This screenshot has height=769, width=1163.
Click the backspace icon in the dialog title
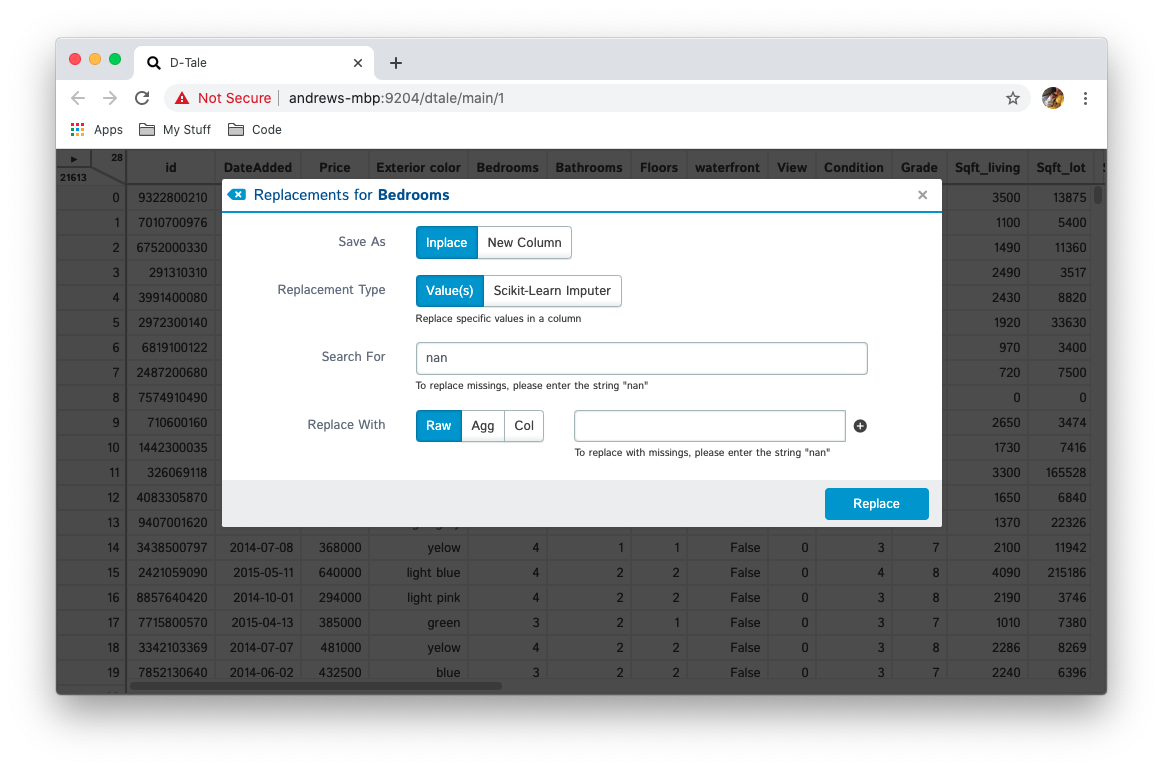(x=237, y=194)
